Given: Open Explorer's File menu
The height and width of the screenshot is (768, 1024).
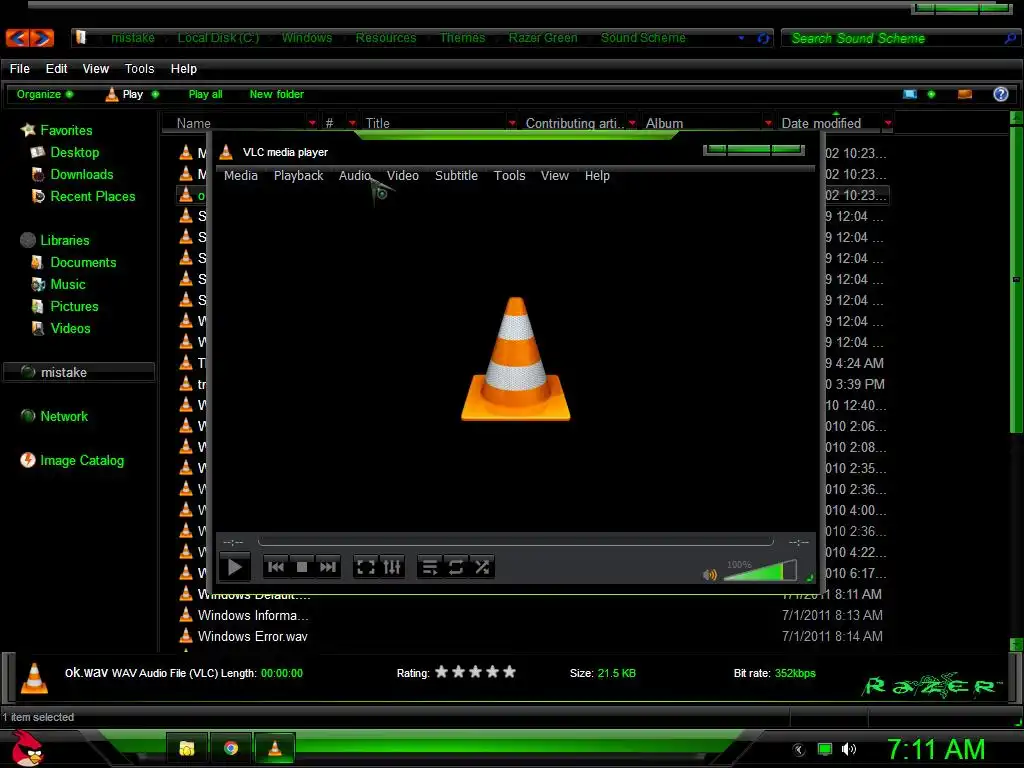Looking at the screenshot, I should pyautogui.click(x=20, y=69).
